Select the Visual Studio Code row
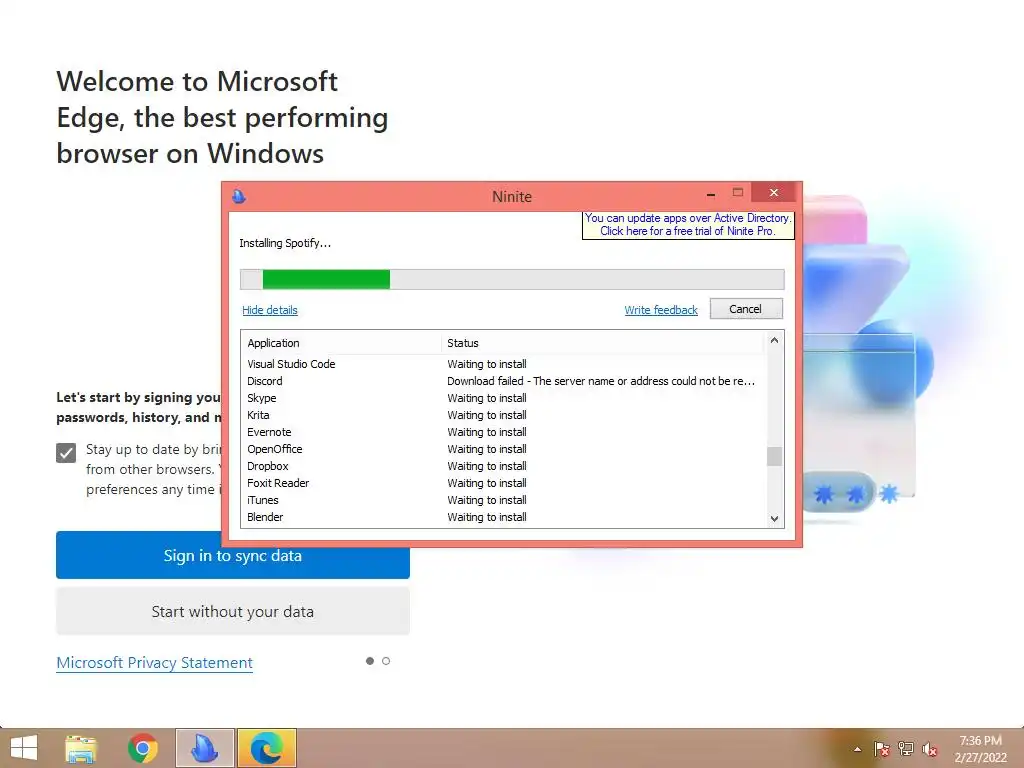Viewport: 1024px width, 768px height. coord(503,364)
